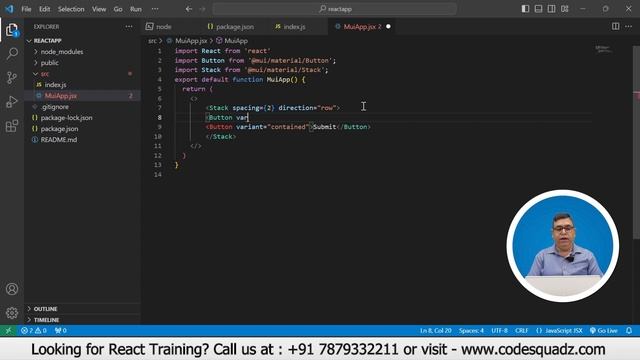Switch to package.json tab

235,27
